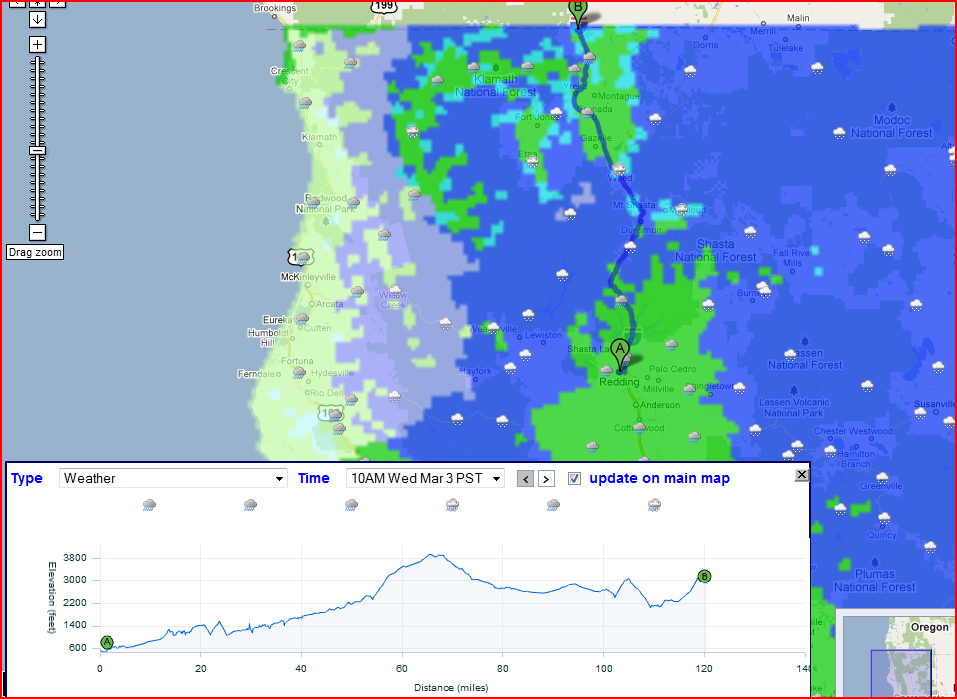957x699 pixels.
Task: Click the zoom in plus button
Action: (37, 45)
